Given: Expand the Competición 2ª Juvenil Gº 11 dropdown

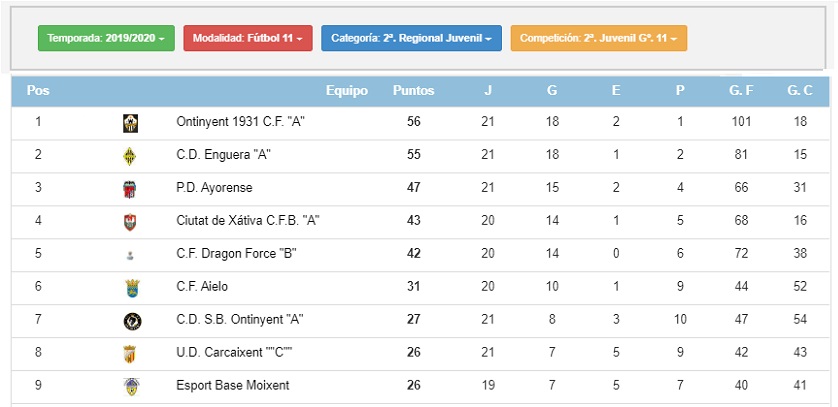Looking at the screenshot, I should [599, 38].
